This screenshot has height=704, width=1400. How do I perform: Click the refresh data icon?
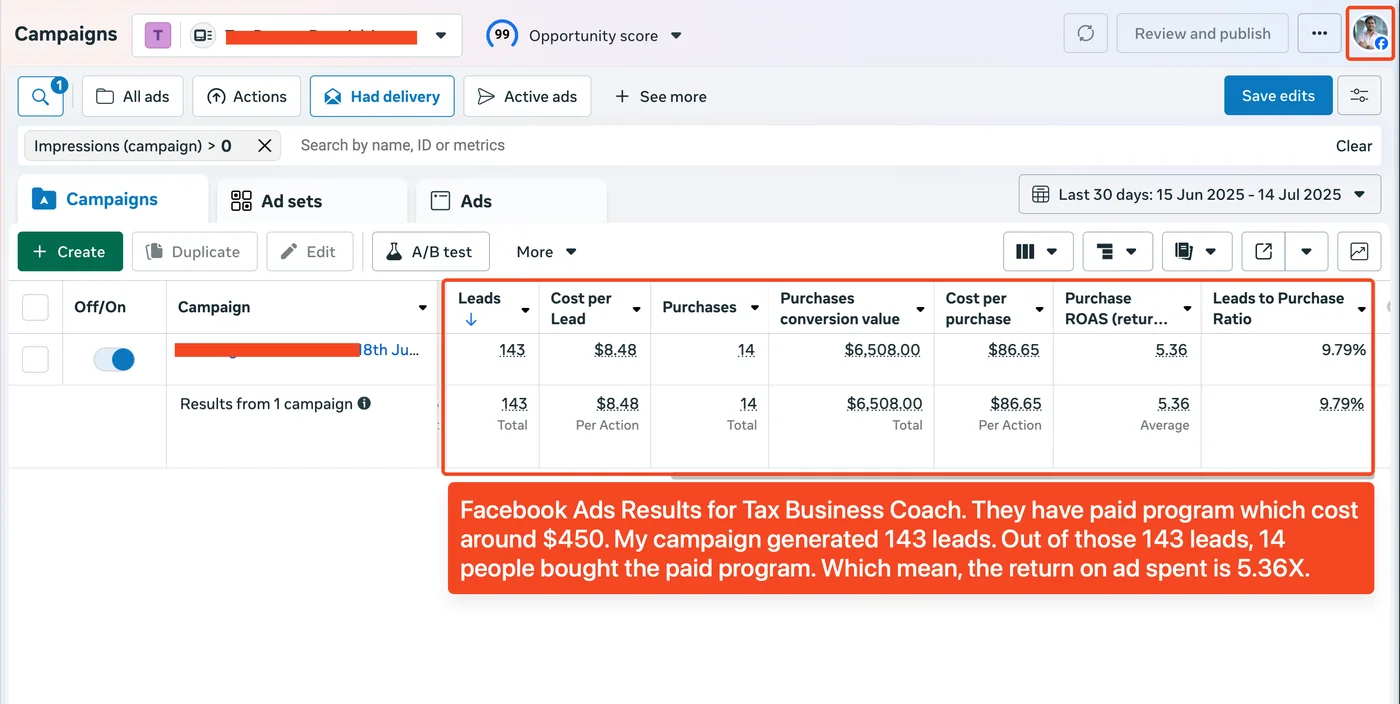pos(1085,33)
